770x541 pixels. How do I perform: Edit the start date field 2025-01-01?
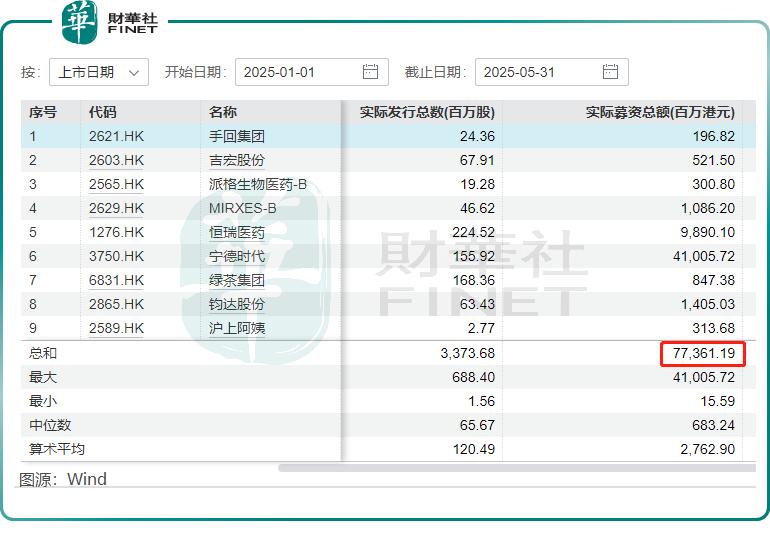312,72
